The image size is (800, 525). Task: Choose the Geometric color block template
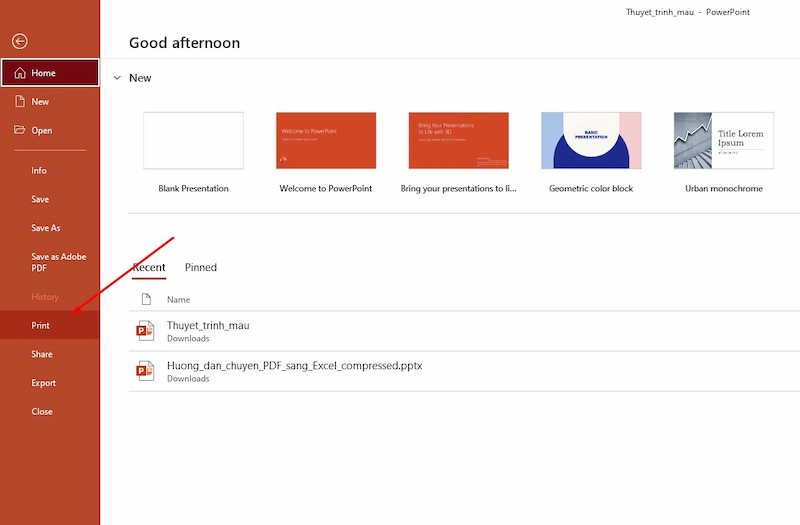(591, 140)
